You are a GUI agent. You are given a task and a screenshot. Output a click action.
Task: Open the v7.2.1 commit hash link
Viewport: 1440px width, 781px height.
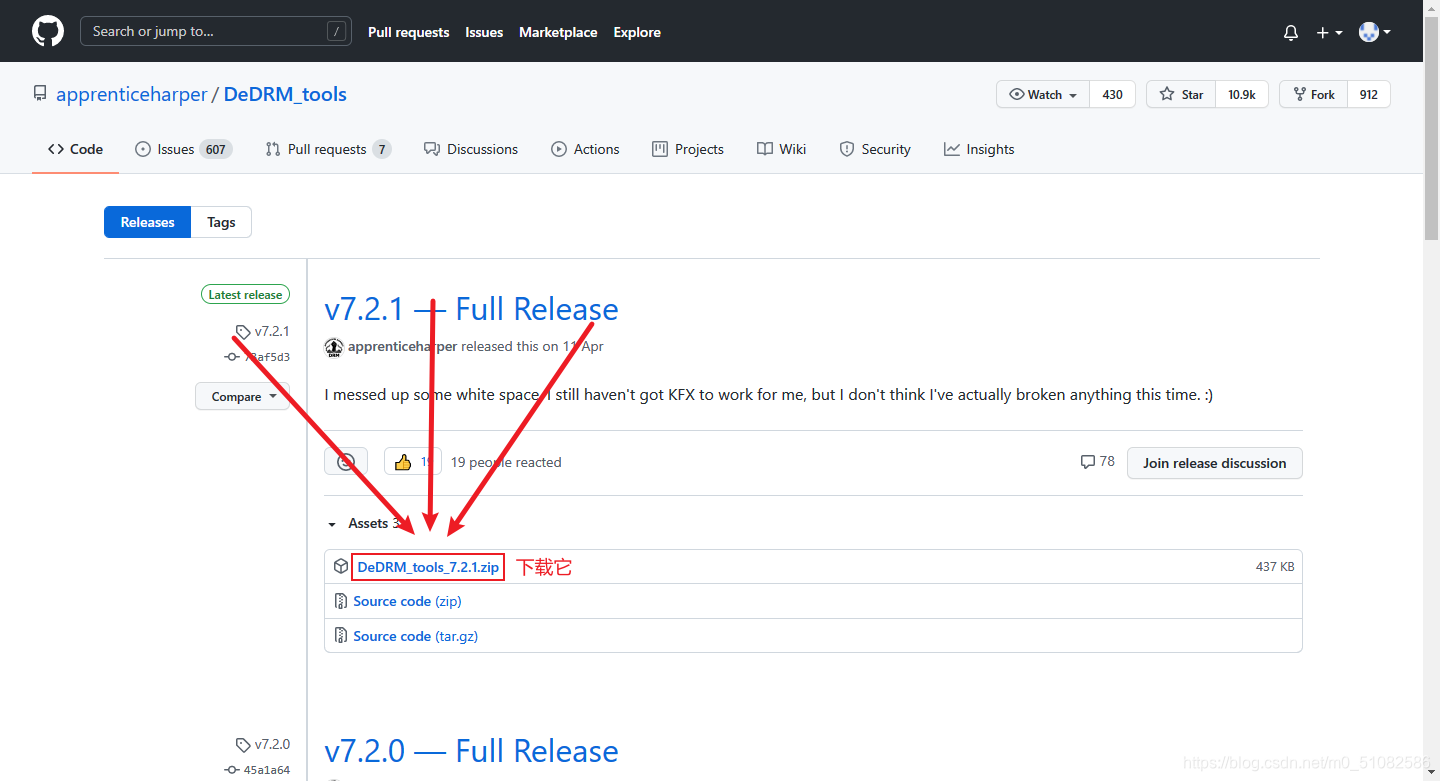(258, 357)
